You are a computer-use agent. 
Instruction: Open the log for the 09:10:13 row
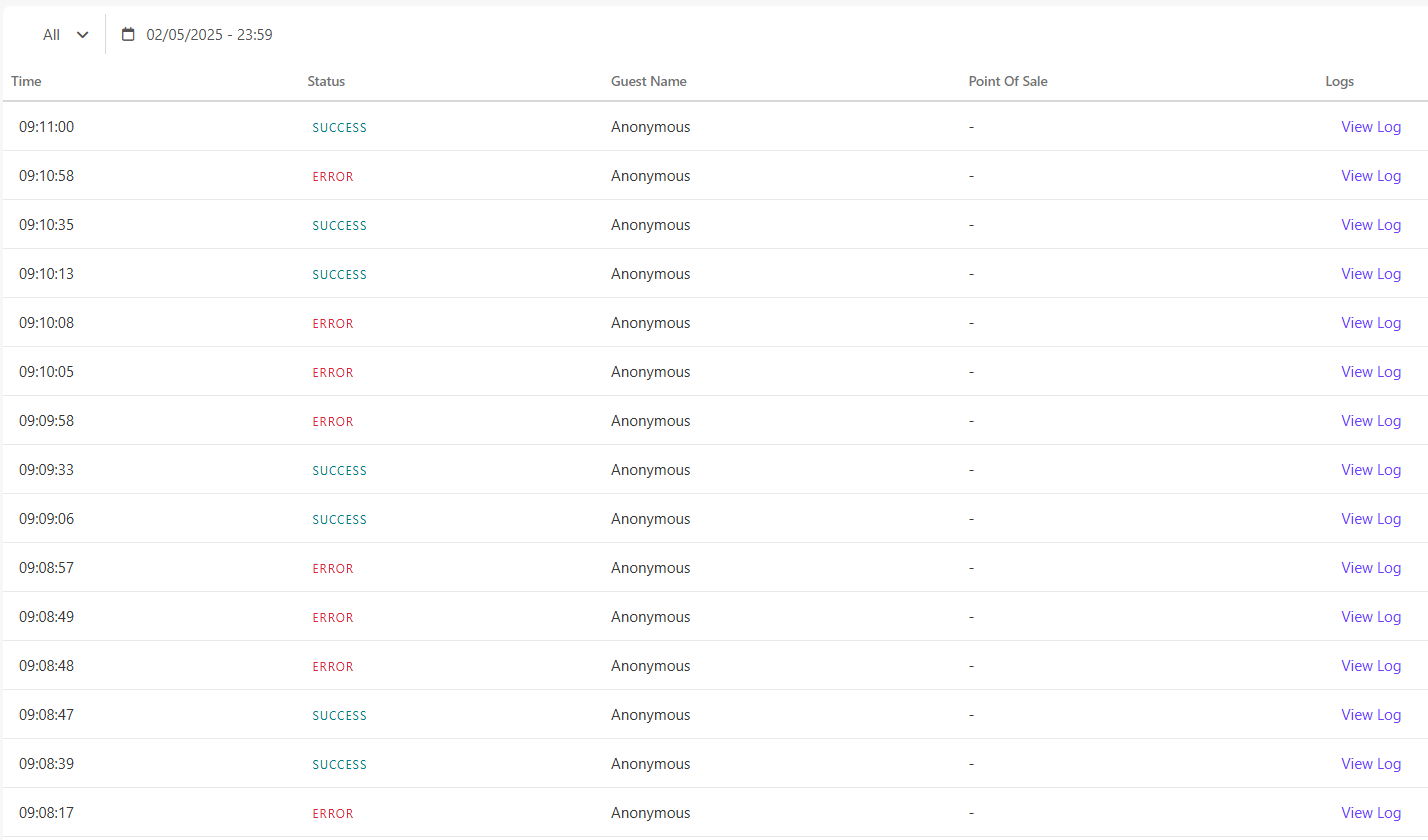(x=1370, y=274)
